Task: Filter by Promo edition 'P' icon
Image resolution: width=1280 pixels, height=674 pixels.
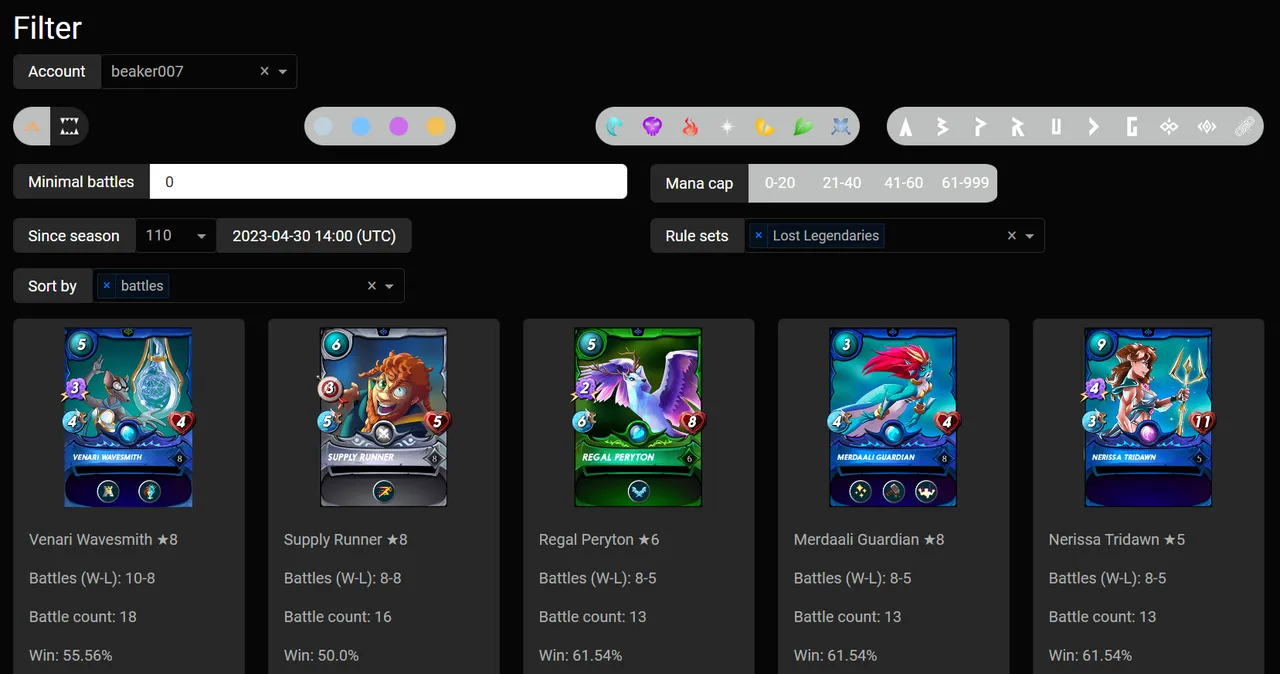Action: tap(980, 127)
